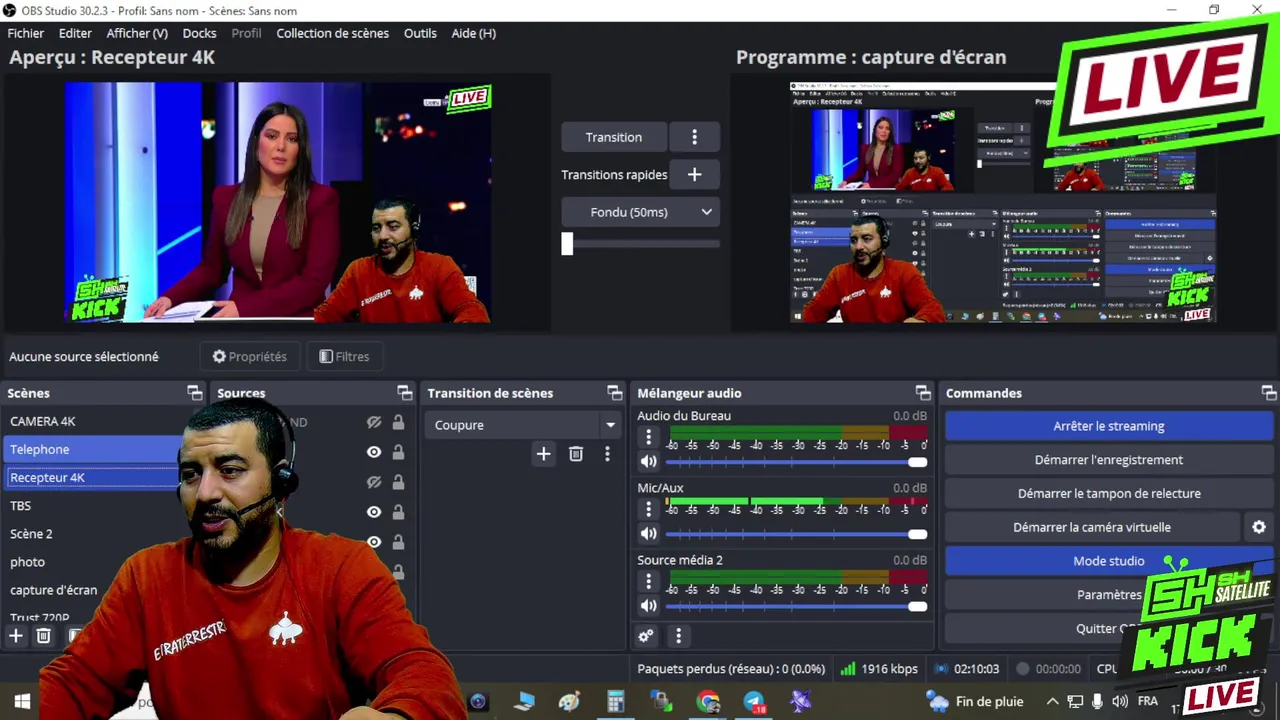Viewport: 1280px width, 720px height.
Task: Toggle the lock on the first source row
Action: [398, 422]
